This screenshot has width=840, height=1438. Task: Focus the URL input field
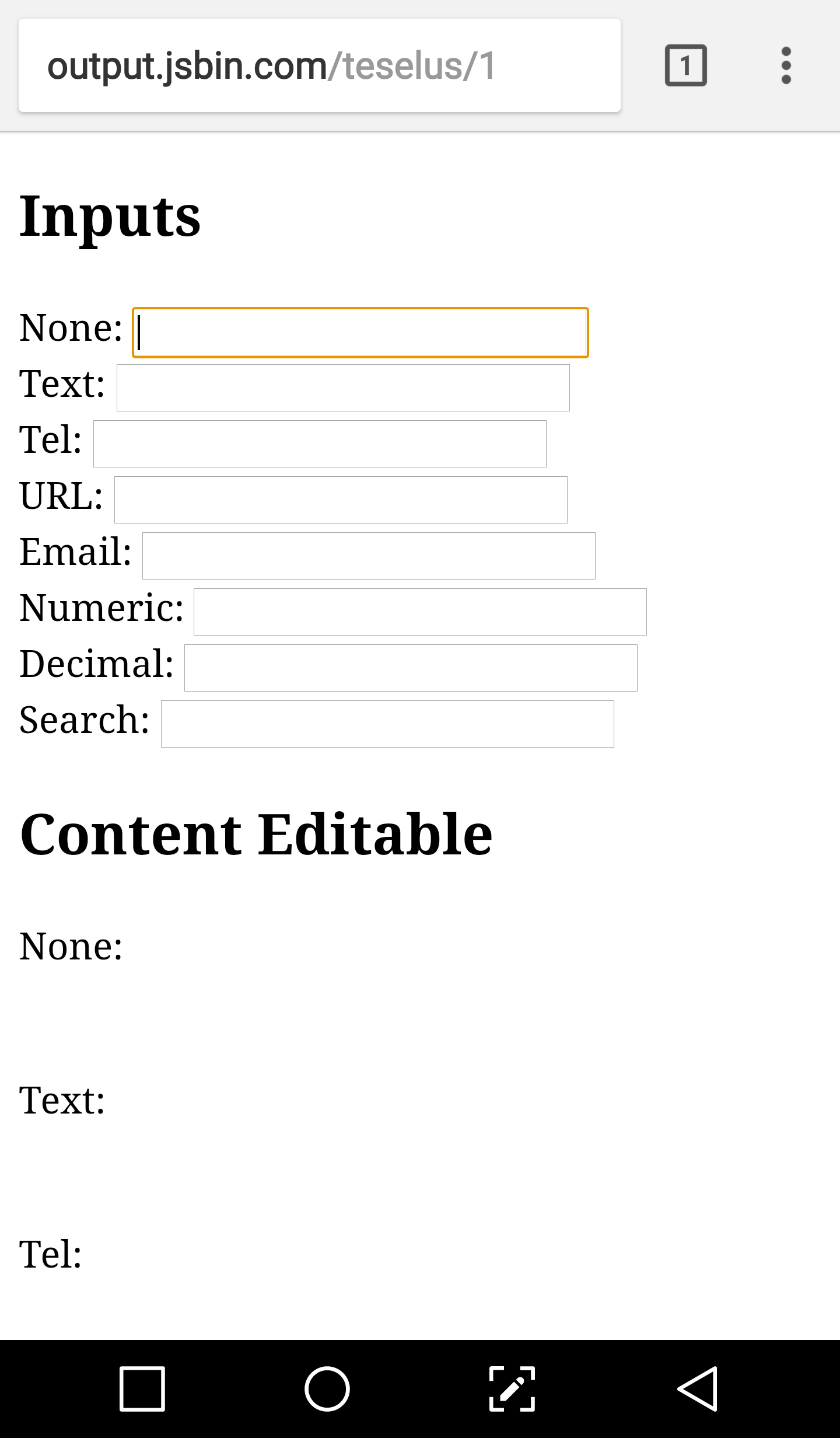click(x=341, y=500)
